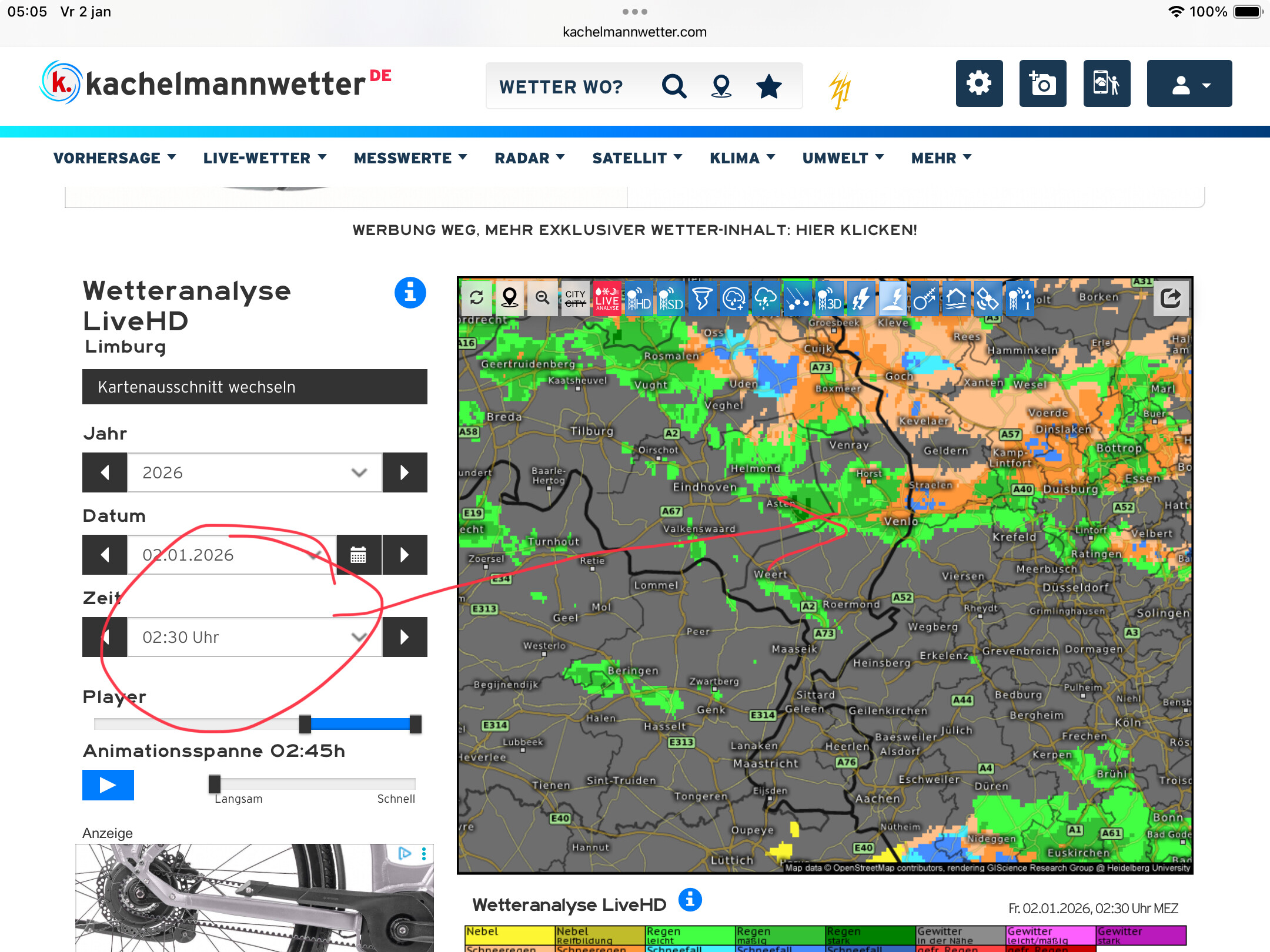Switch to HD radar layer
The width and height of the screenshot is (1270, 952).
click(639, 298)
